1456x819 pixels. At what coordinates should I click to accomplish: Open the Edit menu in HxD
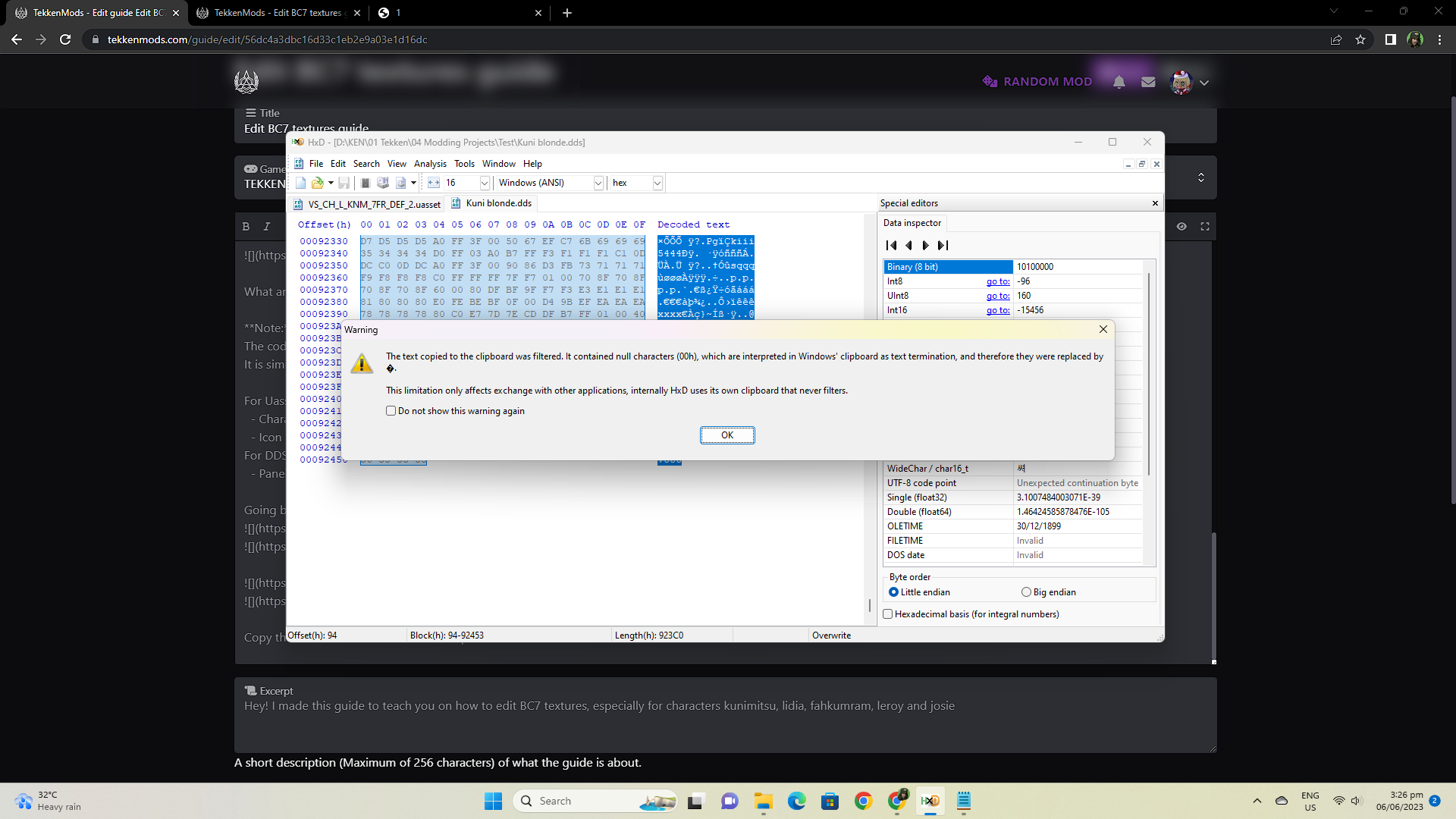(x=338, y=164)
